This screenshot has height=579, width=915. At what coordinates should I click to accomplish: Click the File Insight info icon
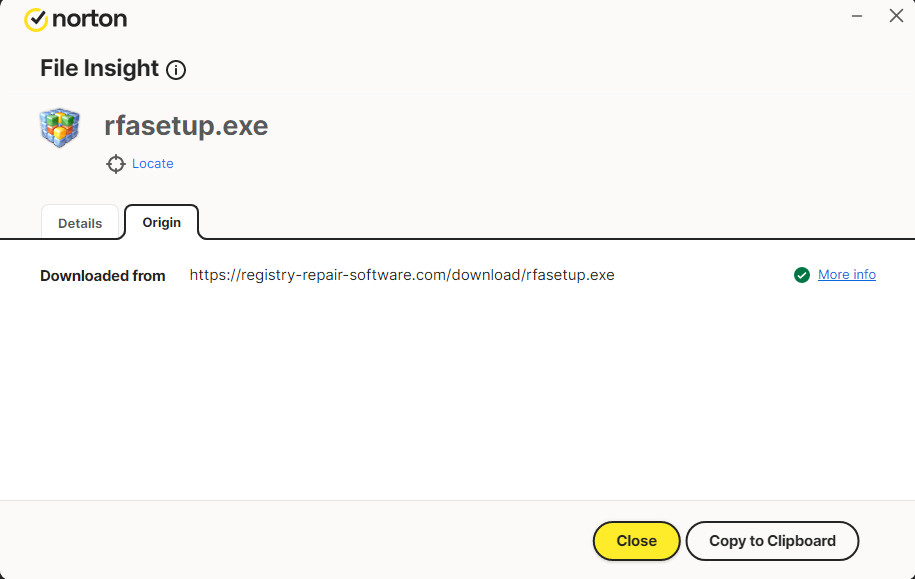pos(176,70)
